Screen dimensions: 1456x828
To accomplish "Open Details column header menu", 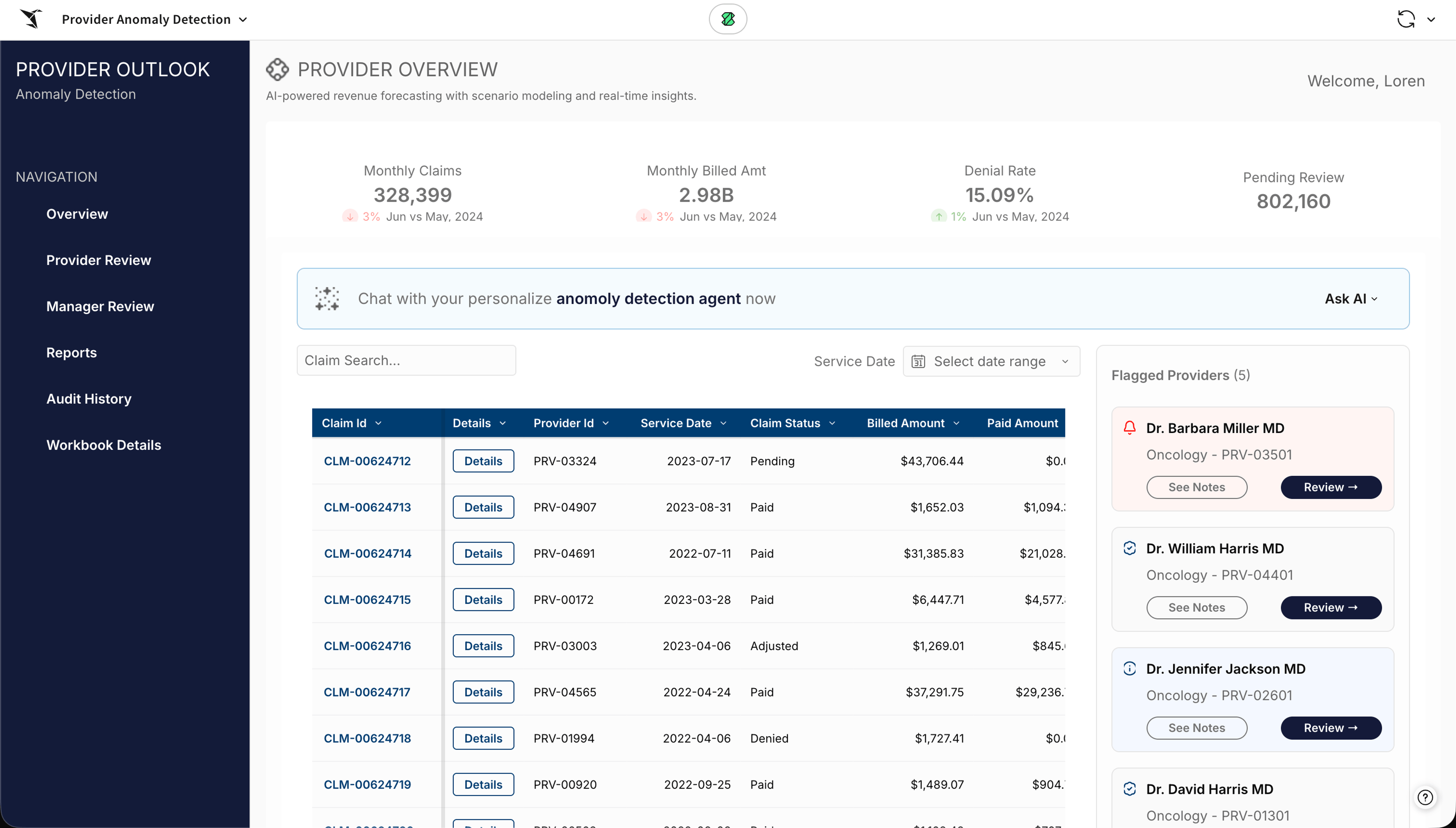I will click(x=502, y=423).
